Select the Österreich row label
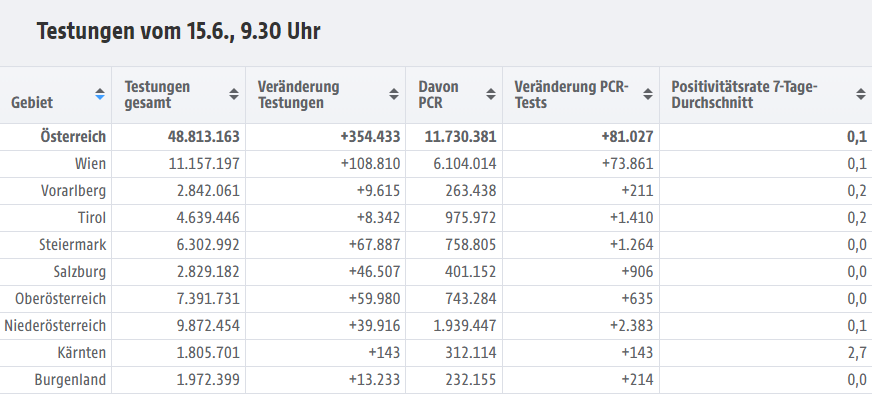The width and height of the screenshot is (872, 394). coord(73,137)
